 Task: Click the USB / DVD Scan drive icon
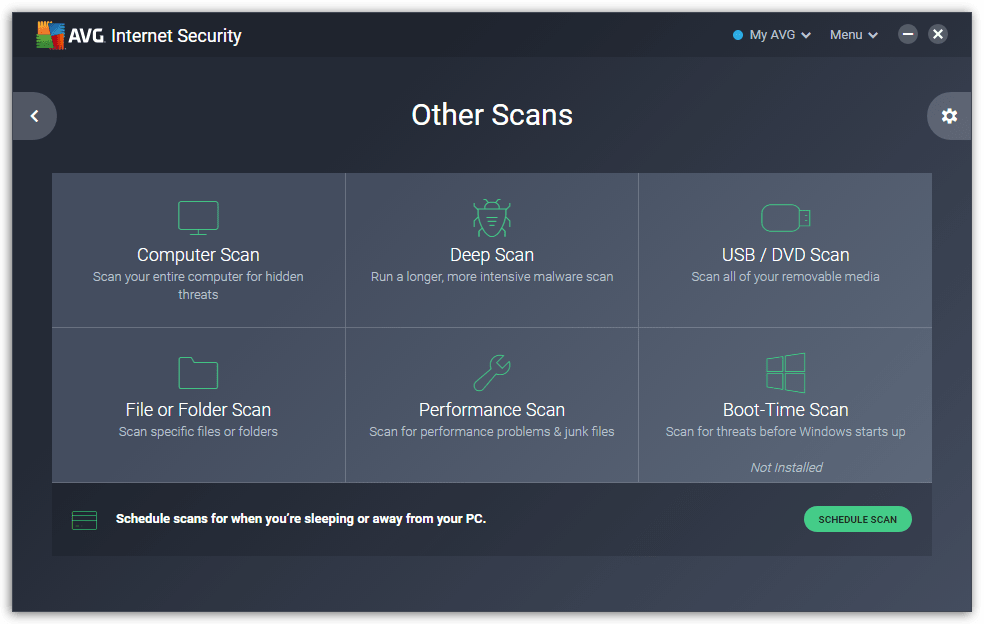(785, 218)
